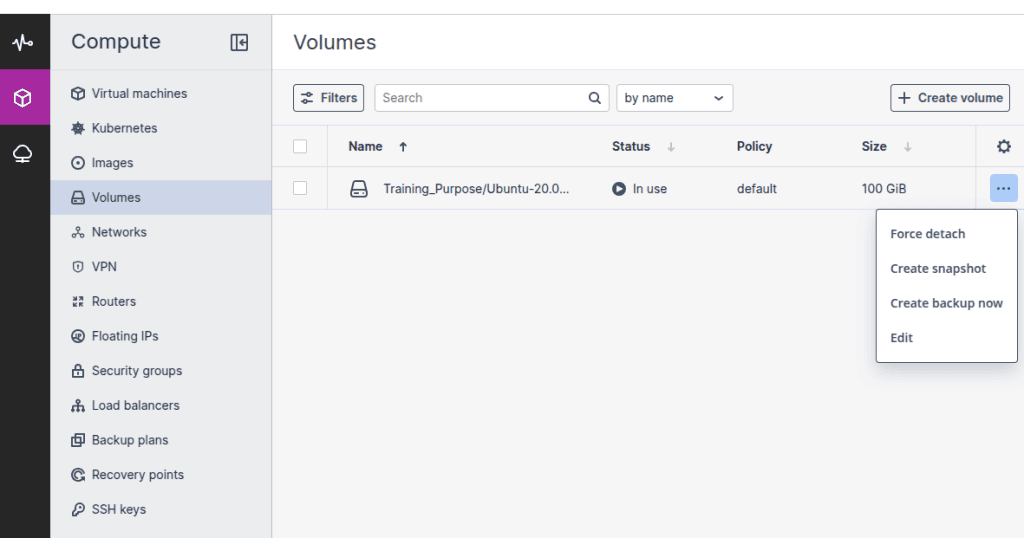Image resolution: width=1024 pixels, height=538 pixels.
Task: Open the cloud storage icon in left rail
Action: (x=22, y=154)
